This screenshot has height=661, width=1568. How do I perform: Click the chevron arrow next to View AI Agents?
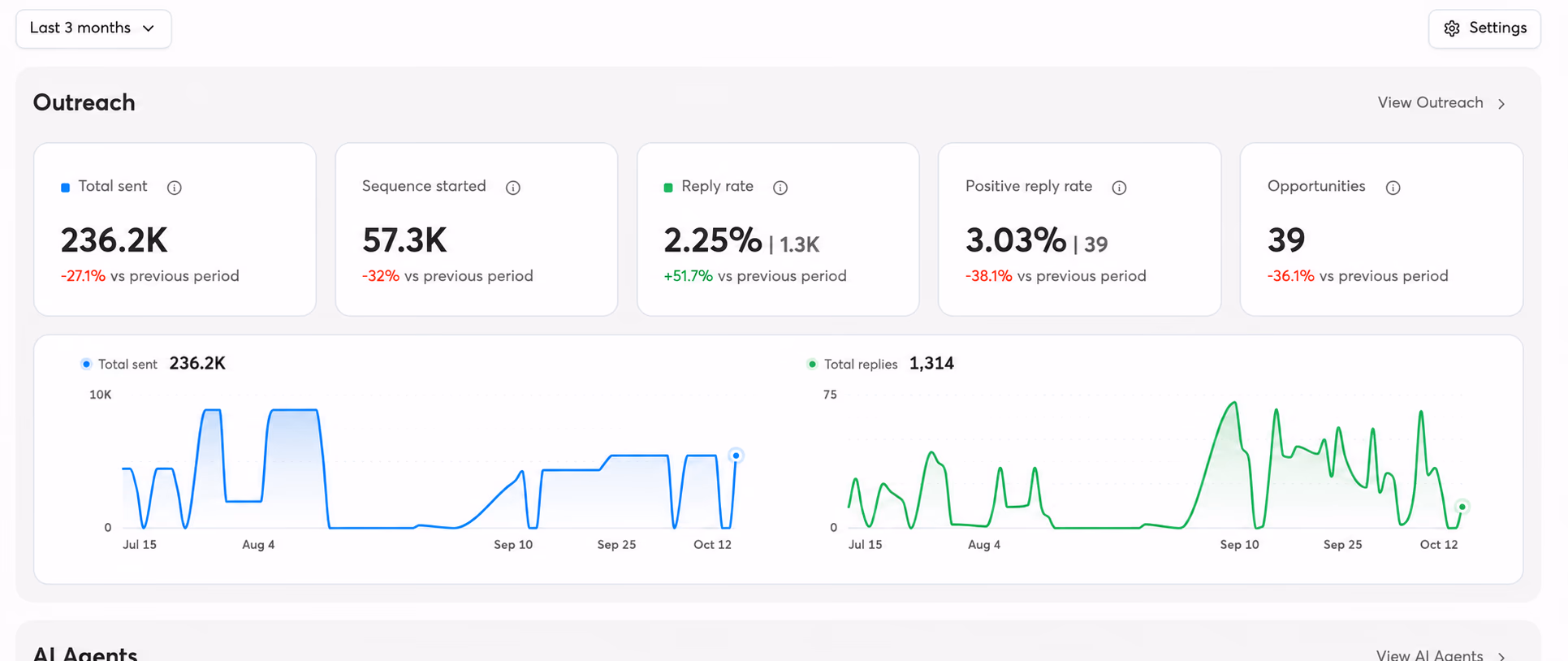[x=1501, y=656]
